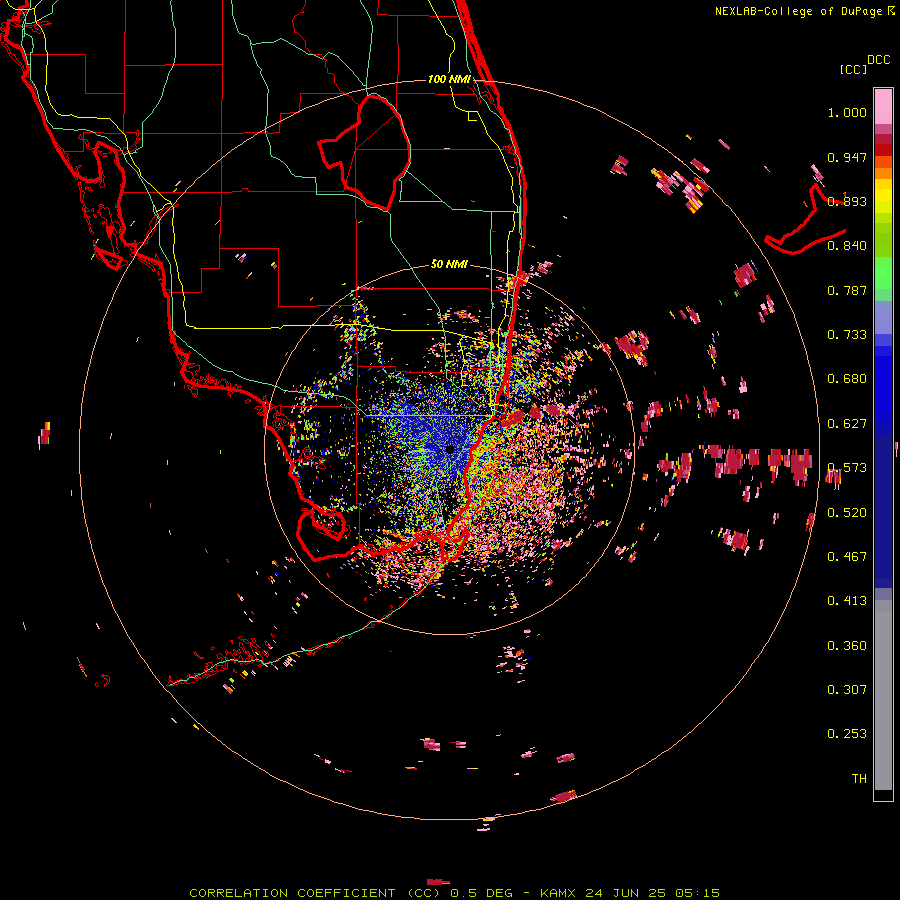This screenshot has width=900, height=900.
Task: Click the 0.787 value on the color scale
Action: [x=847, y=290]
